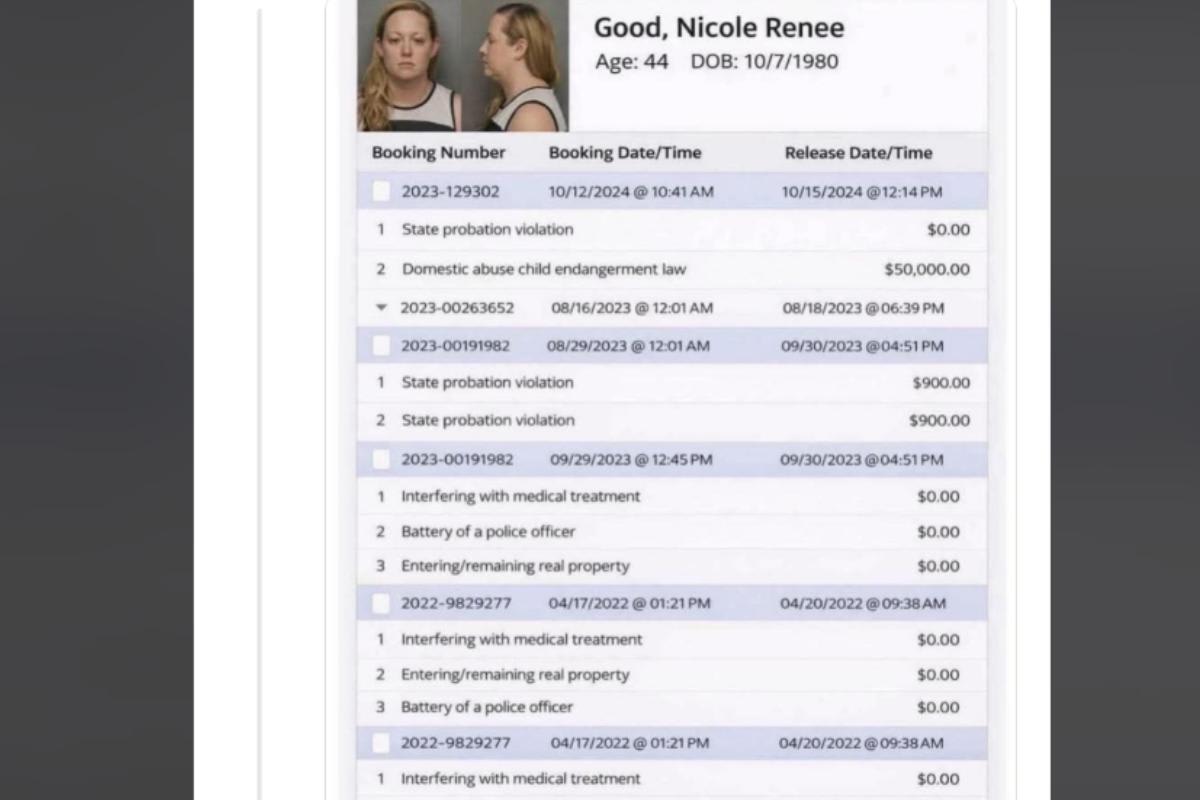The image size is (1200, 800).
Task: Click the DOB 10/7/1980 text
Action: (x=765, y=61)
